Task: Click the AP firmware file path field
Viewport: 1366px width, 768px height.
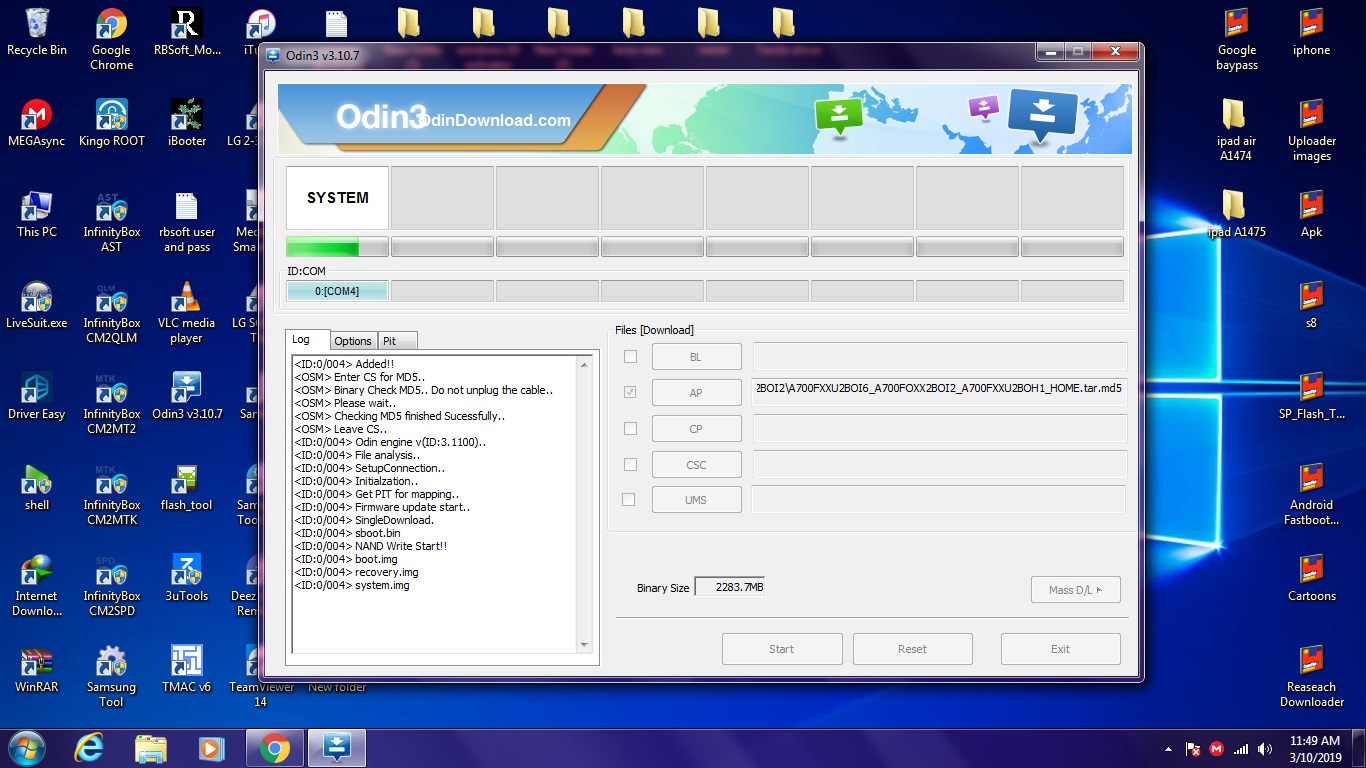Action: [940, 393]
